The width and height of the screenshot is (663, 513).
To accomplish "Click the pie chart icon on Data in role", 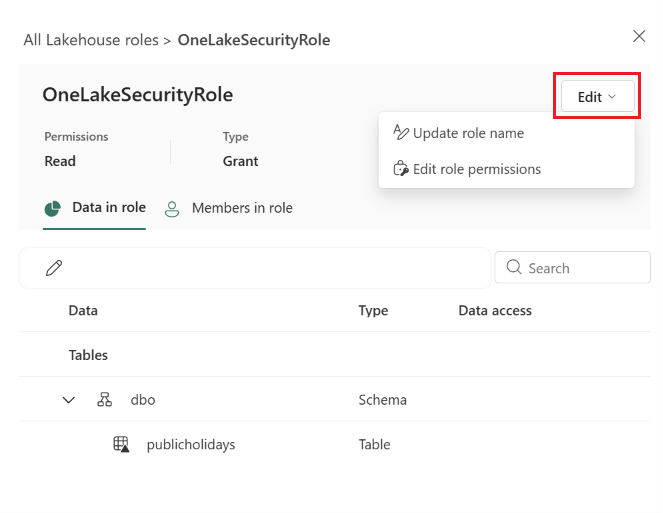I will (53, 208).
